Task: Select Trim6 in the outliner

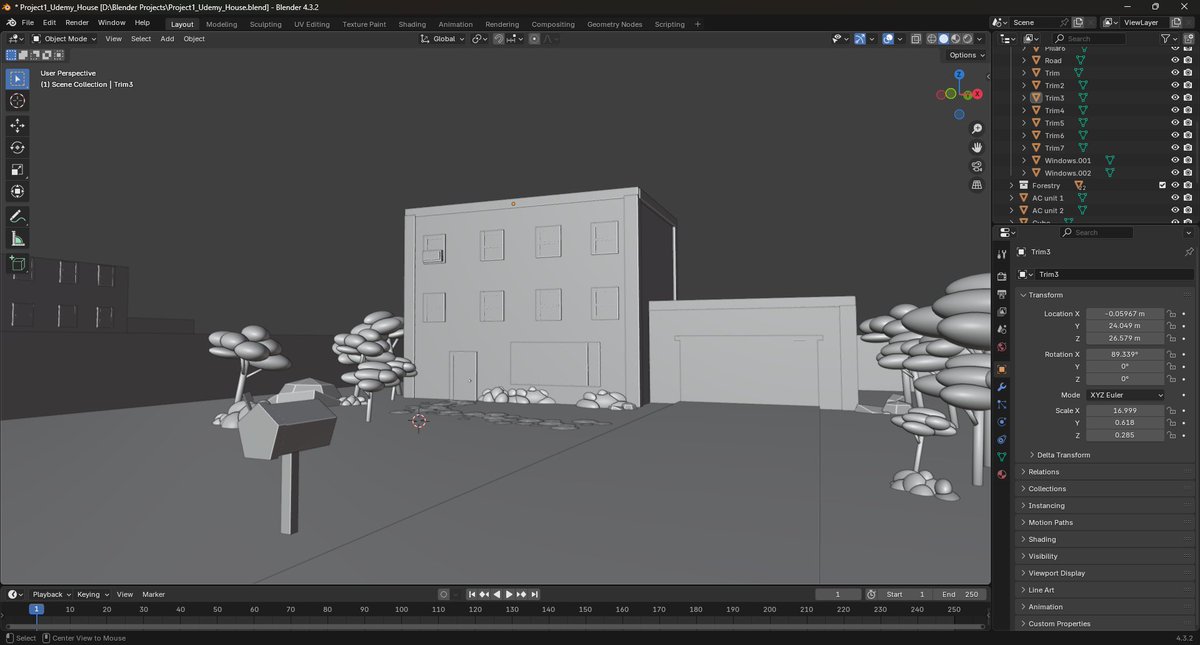Action: click(x=1055, y=135)
